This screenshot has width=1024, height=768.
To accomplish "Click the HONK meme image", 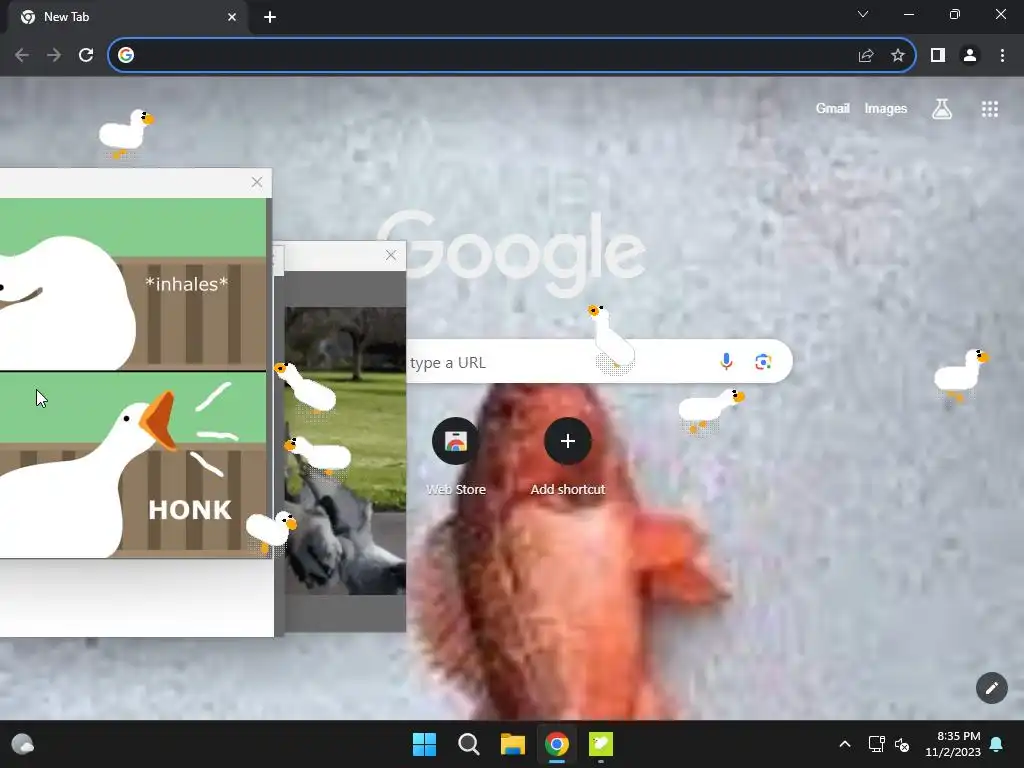I will tap(133, 378).
